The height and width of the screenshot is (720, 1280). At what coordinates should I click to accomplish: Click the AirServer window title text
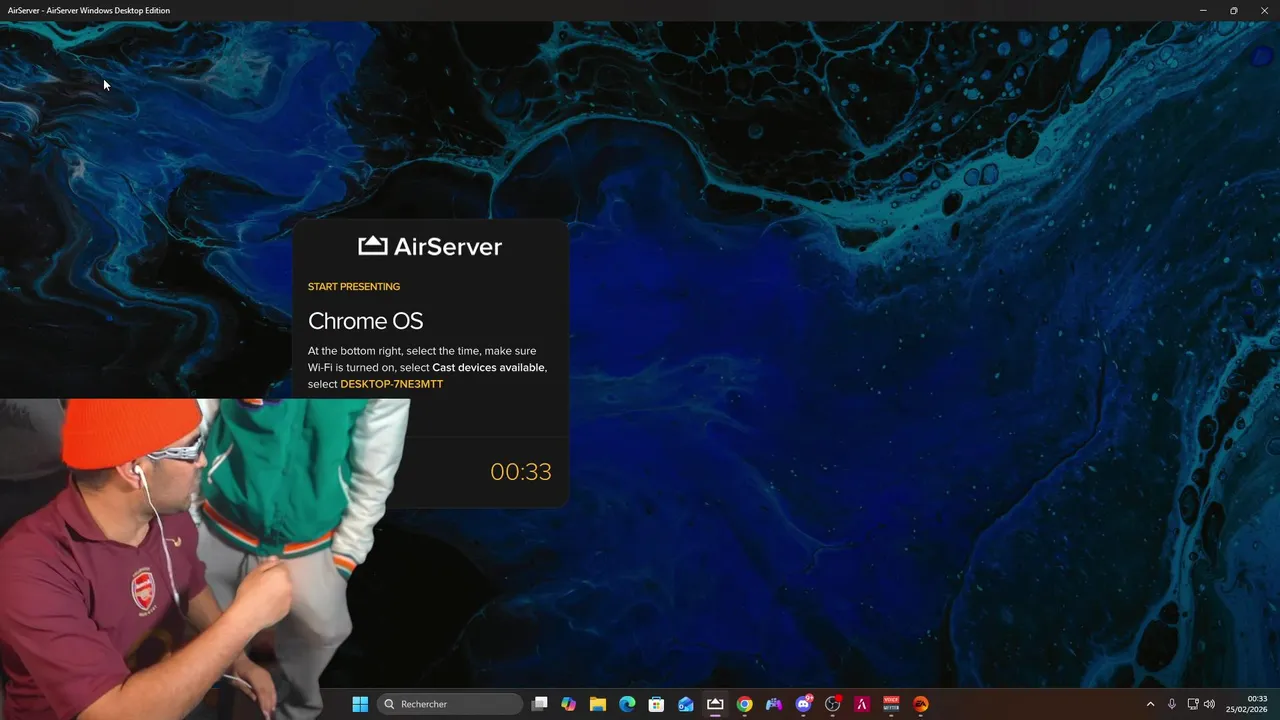[89, 10]
